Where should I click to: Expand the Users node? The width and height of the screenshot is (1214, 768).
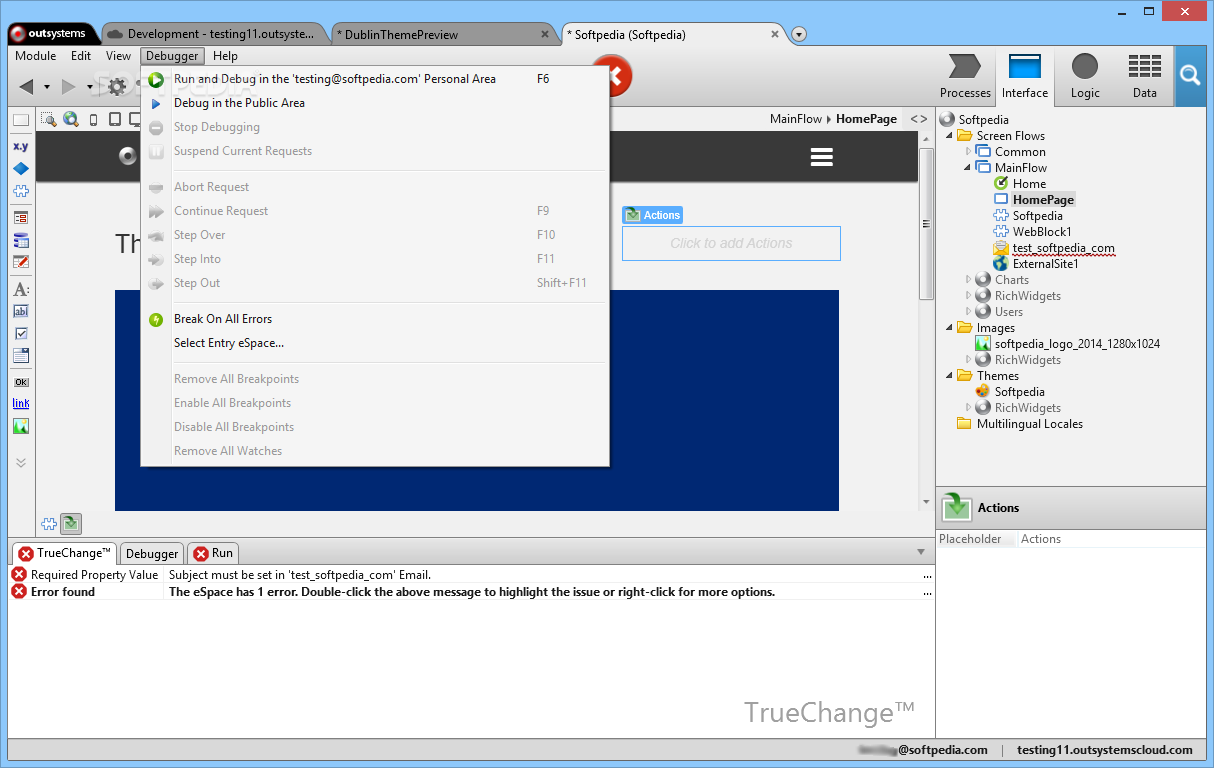click(967, 312)
